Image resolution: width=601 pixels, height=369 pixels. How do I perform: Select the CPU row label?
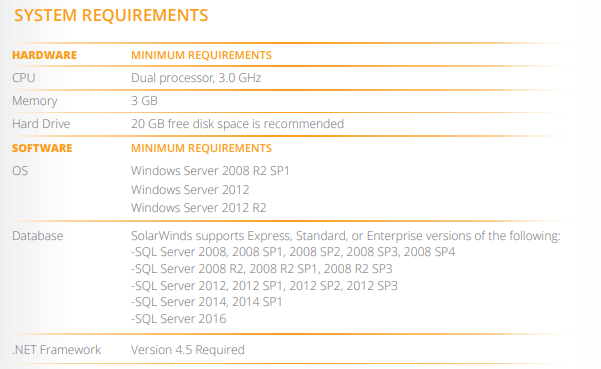pyautogui.click(x=24, y=78)
